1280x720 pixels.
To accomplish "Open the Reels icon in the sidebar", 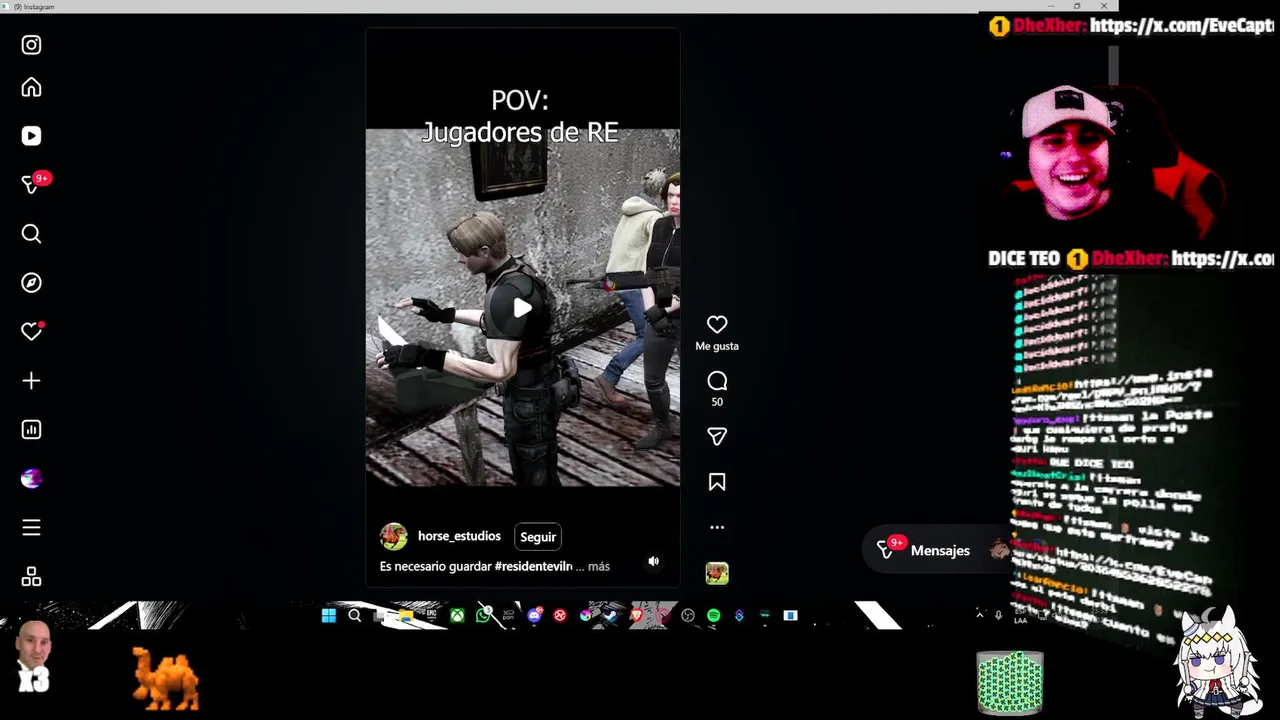I will (x=31, y=136).
